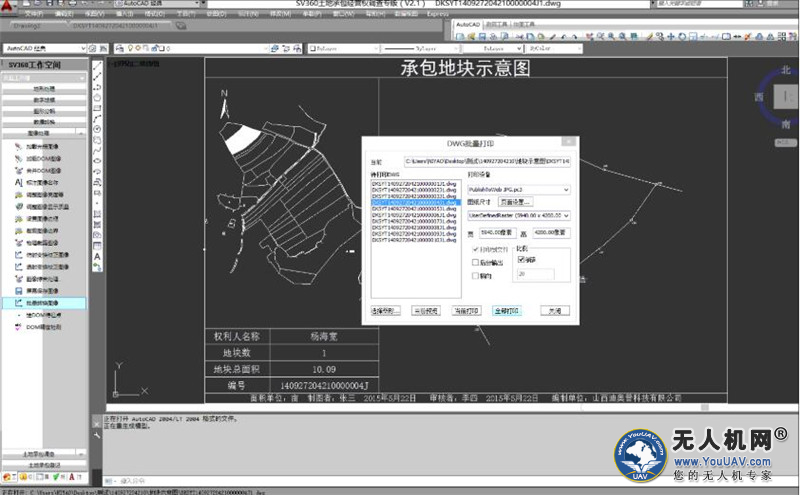Select the Line draw tool
Image resolution: width=800 pixels, height=495 pixels.
coord(97,66)
